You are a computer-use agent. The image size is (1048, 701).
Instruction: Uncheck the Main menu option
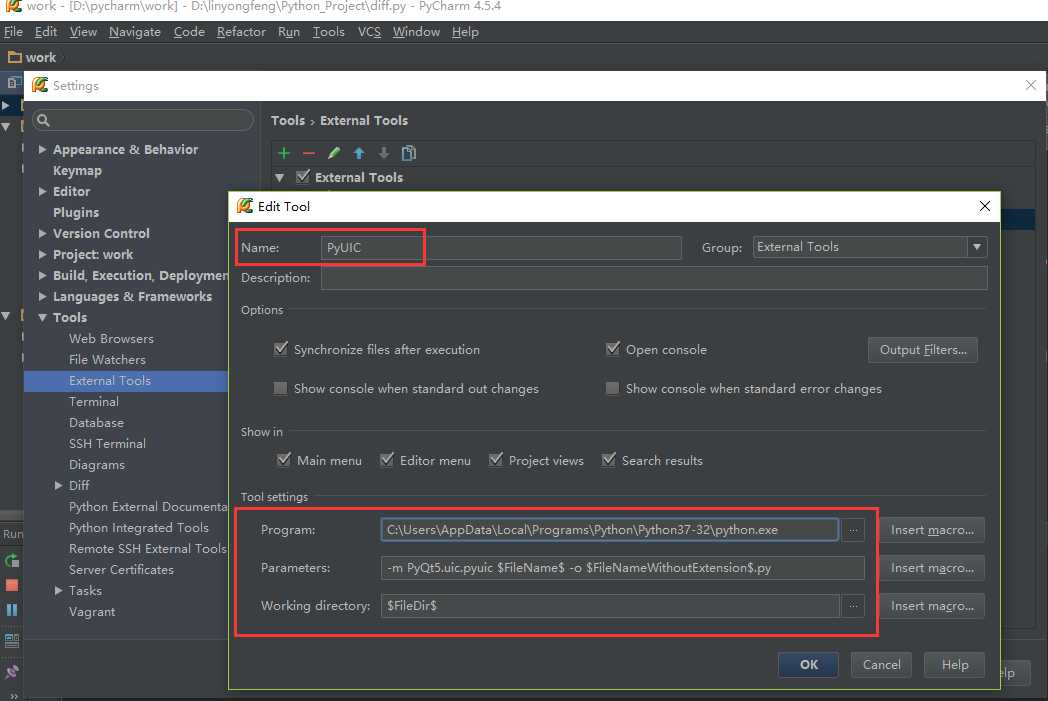283,460
